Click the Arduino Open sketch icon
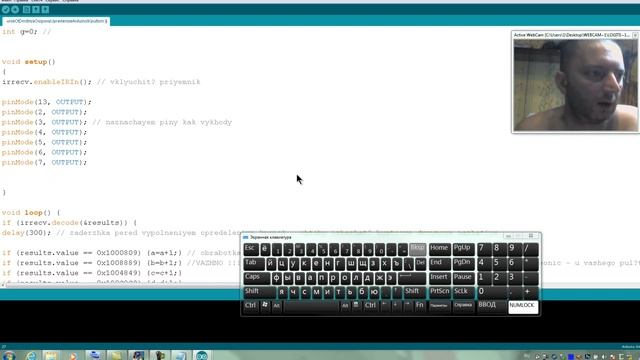 (36, 9)
